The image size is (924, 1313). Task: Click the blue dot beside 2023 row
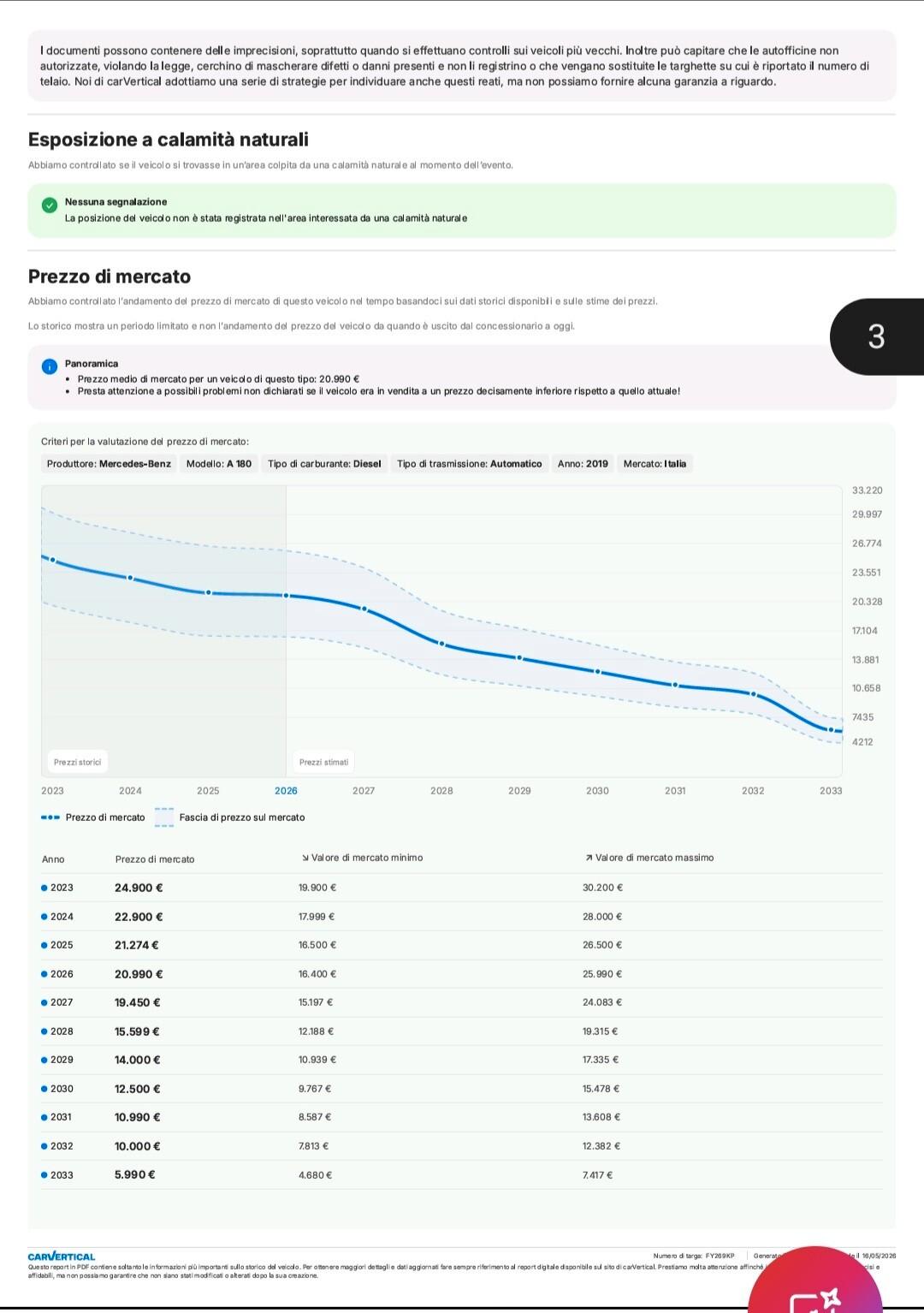(44, 888)
